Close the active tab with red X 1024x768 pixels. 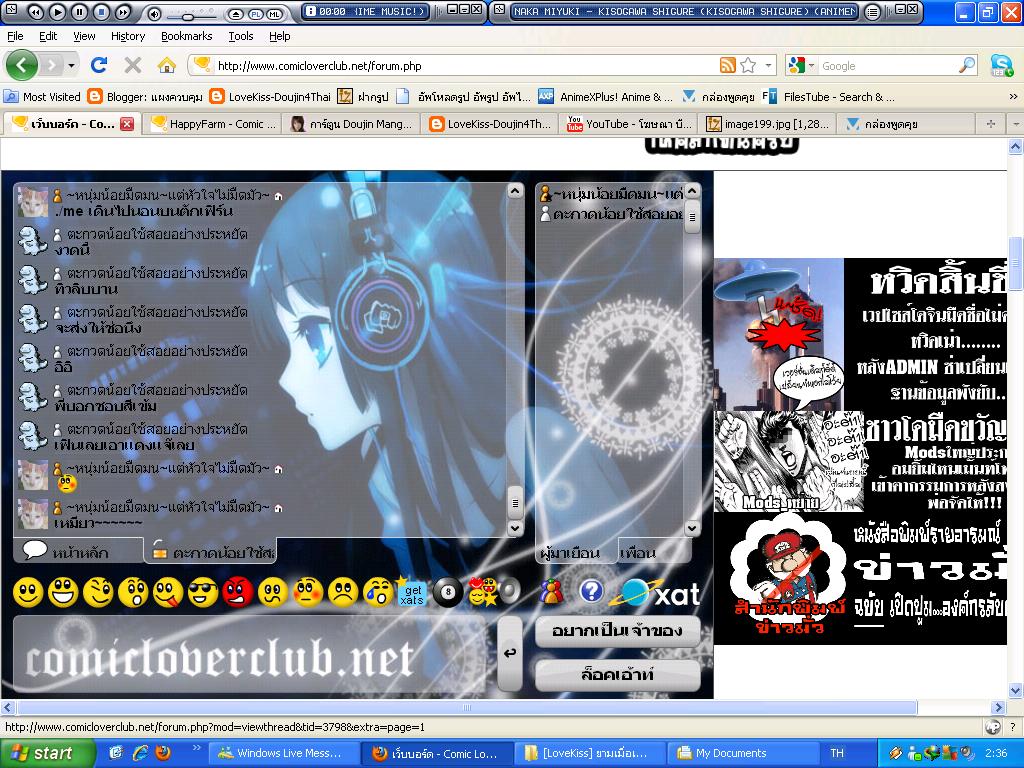(127, 123)
